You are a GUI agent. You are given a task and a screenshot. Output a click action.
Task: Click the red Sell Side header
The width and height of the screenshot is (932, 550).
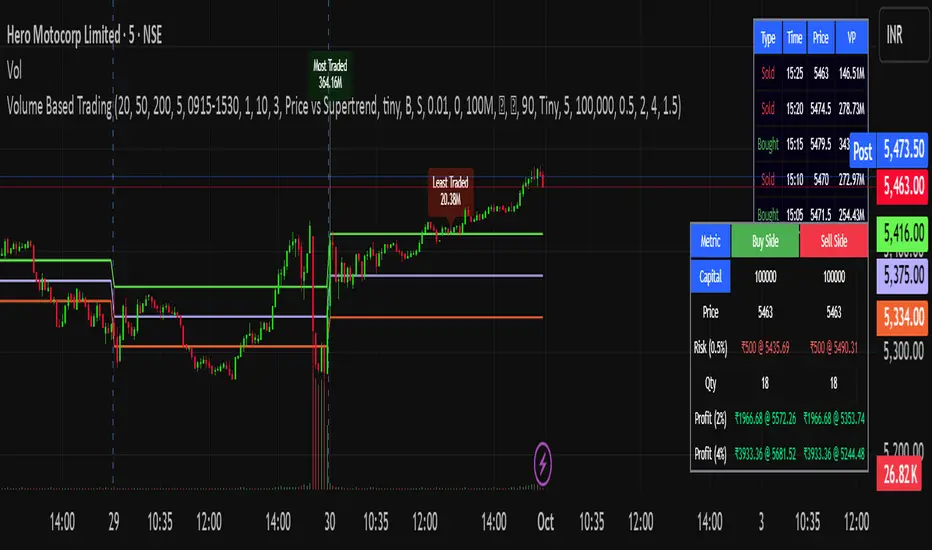[x=833, y=241]
